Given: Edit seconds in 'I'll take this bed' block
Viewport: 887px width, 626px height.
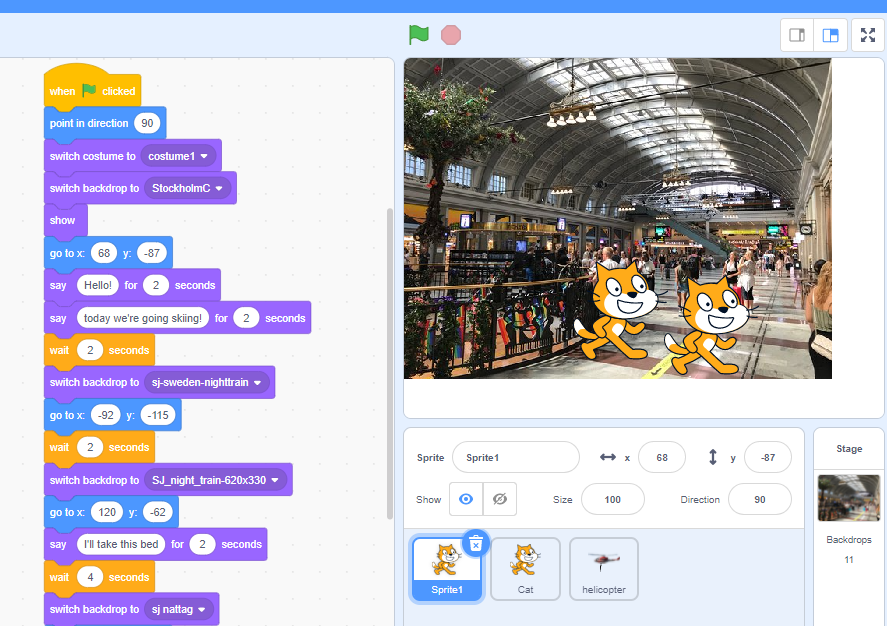Looking at the screenshot, I should pos(203,544).
